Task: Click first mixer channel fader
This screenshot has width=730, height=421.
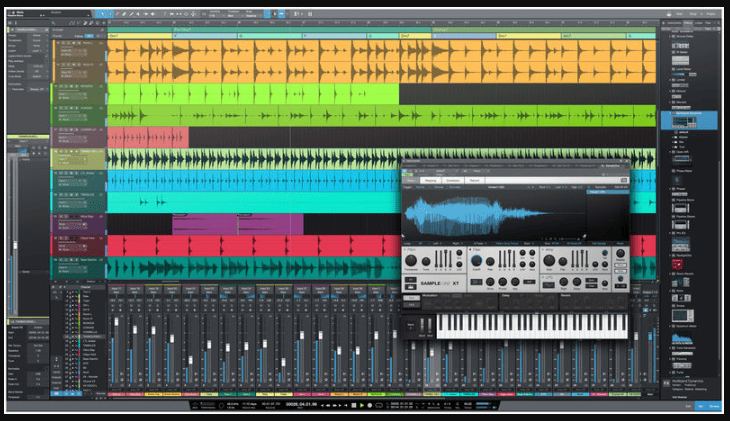Action: pyautogui.click(x=116, y=322)
